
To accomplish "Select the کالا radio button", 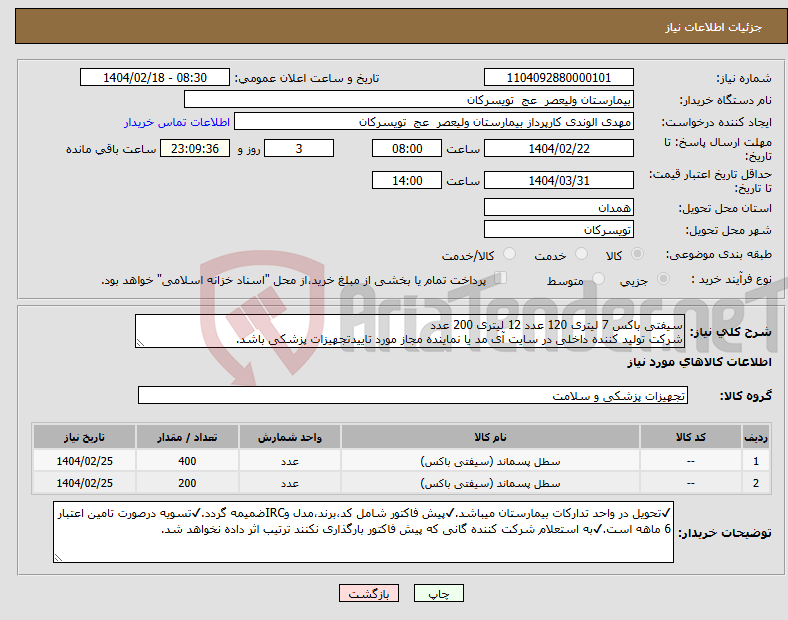I will coord(637,254).
